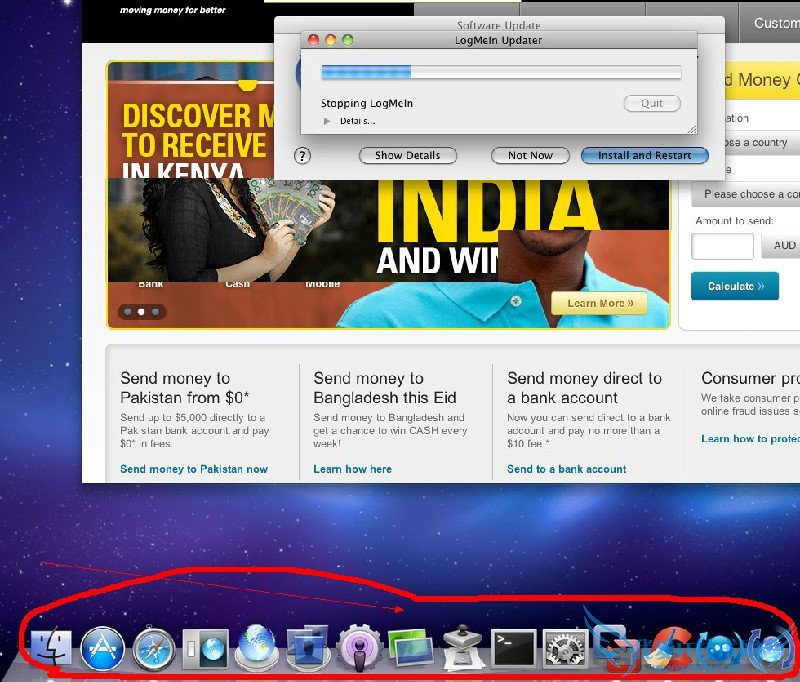Open Terminal from the dock
800x682 pixels.
click(x=515, y=649)
